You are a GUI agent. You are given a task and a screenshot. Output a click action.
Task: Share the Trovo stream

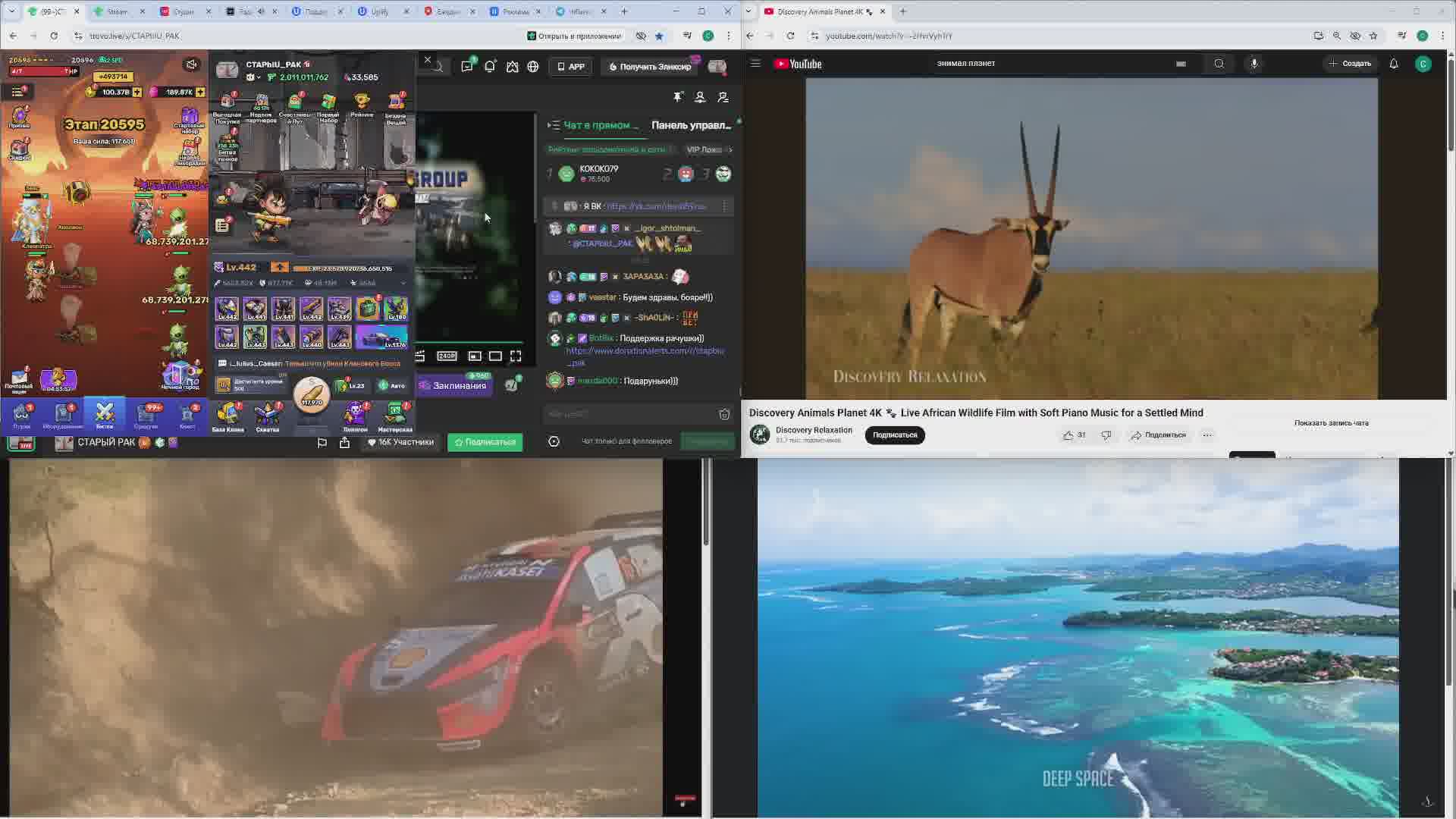(344, 442)
